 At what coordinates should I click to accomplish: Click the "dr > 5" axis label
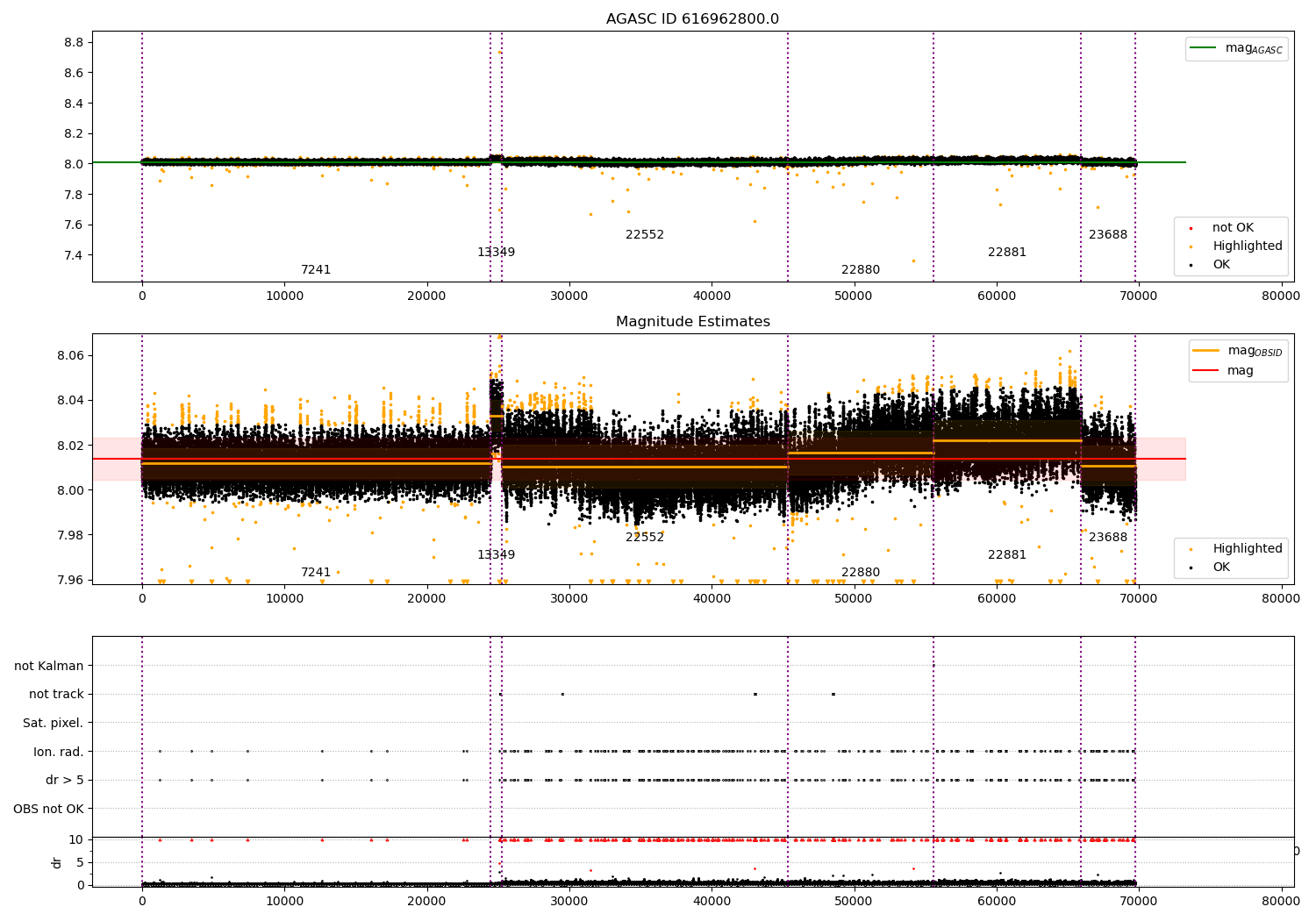click(x=65, y=780)
